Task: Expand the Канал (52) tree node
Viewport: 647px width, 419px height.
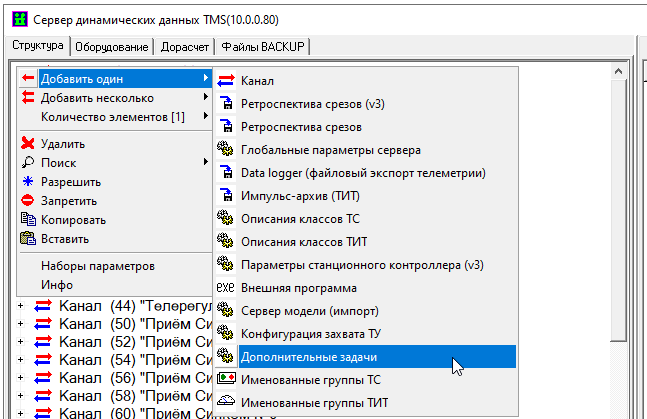Action: point(21,341)
